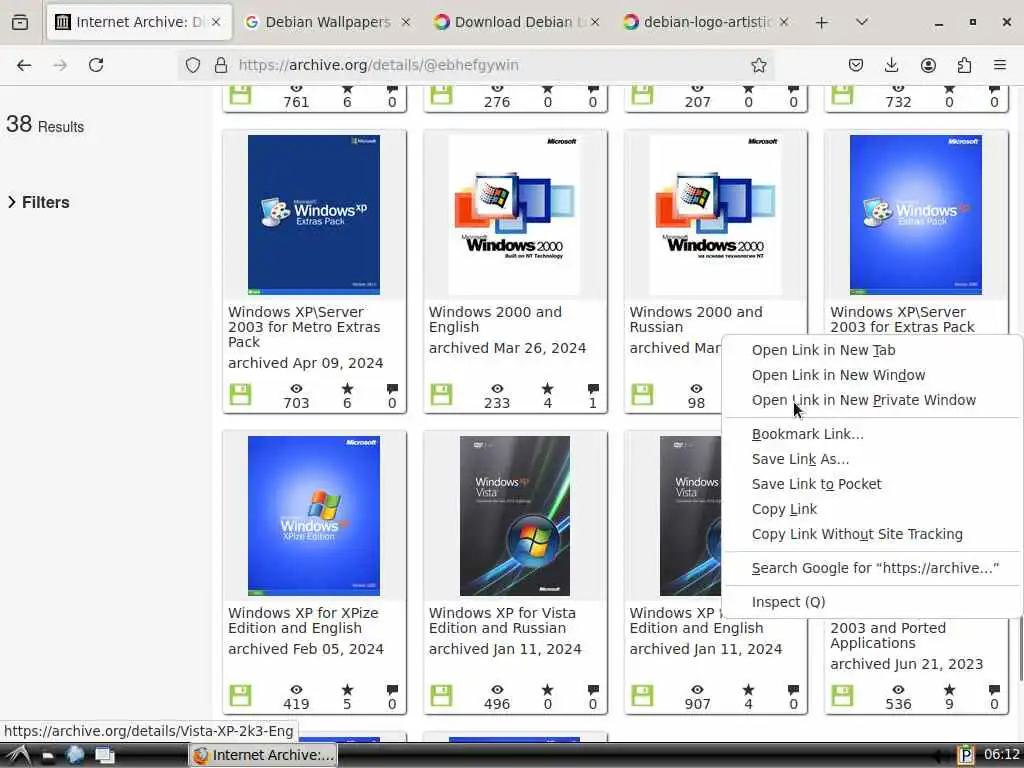The height and width of the screenshot is (768, 1024).
Task: Click the Windows XP Extras Pack dark blue thumbnail
Action: [313, 215]
